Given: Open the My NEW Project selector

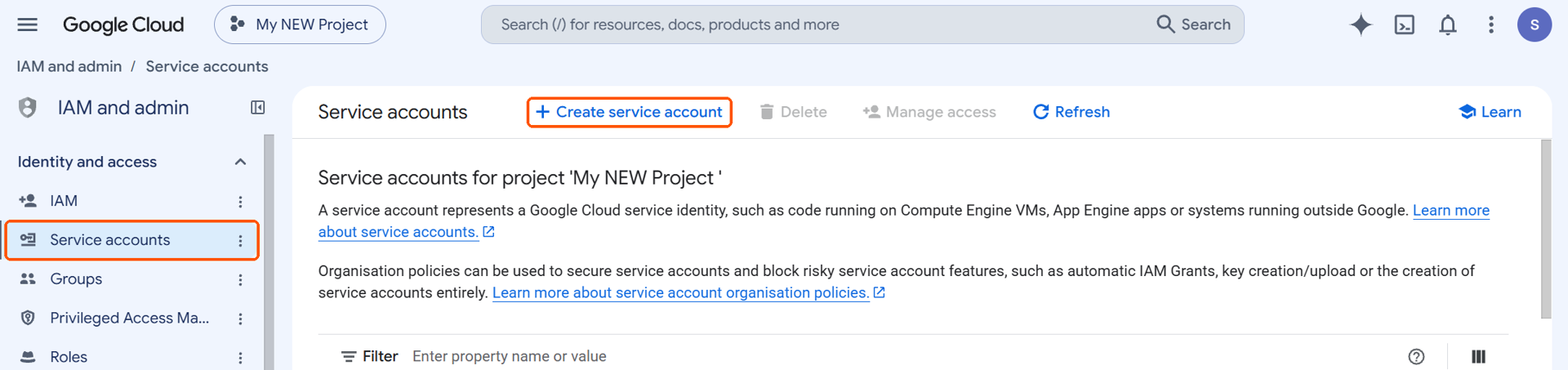Looking at the screenshot, I should pos(300,25).
